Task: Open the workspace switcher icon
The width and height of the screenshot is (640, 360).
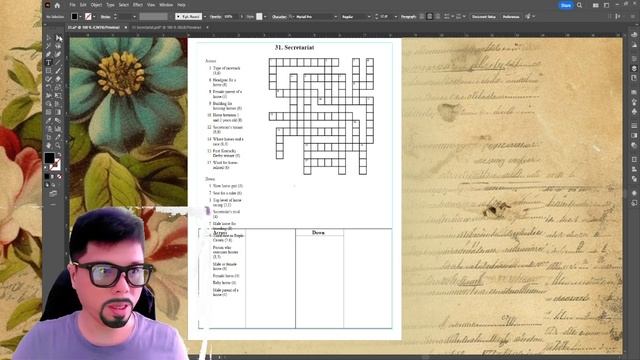Action: pos(607,5)
